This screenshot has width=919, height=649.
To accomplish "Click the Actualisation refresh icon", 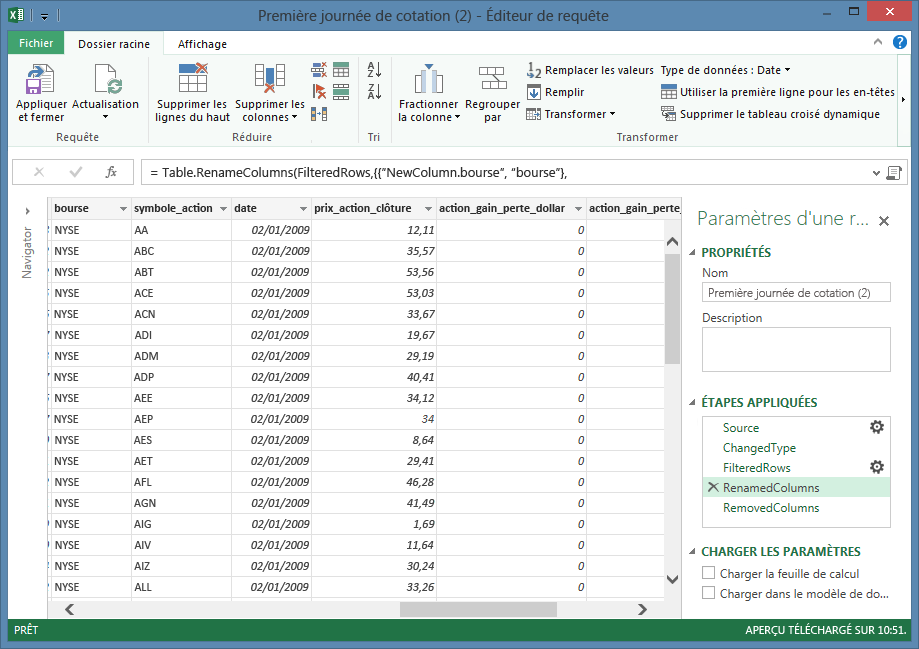I will tap(106, 79).
